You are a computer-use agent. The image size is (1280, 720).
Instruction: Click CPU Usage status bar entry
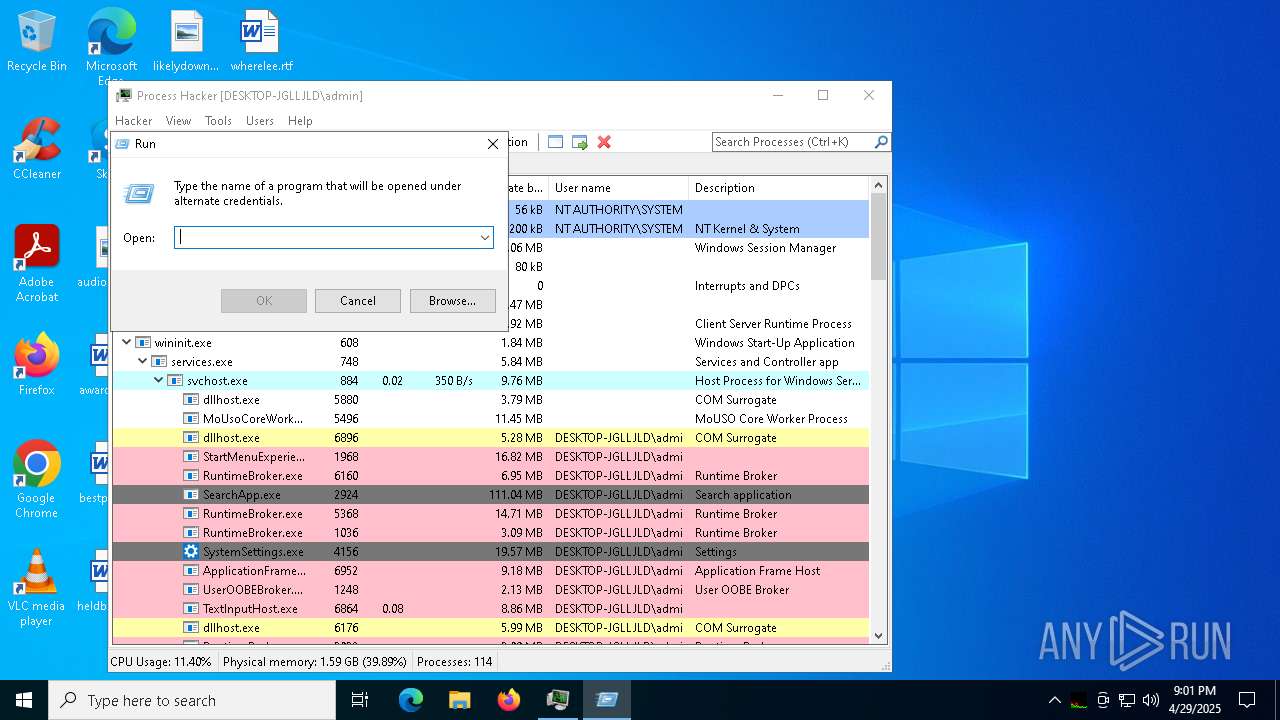tap(161, 662)
